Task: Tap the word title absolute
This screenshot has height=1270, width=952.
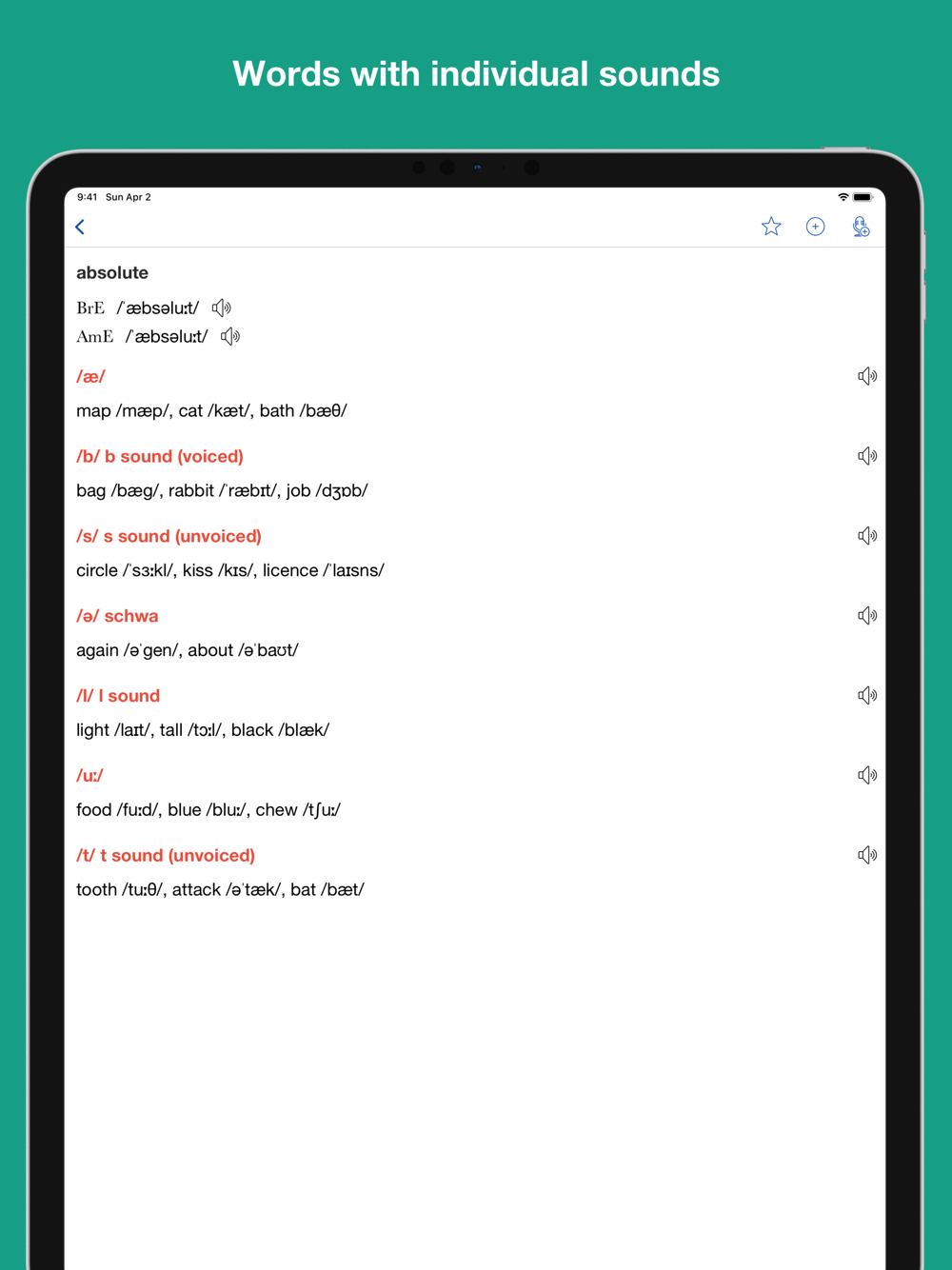Action: (112, 272)
